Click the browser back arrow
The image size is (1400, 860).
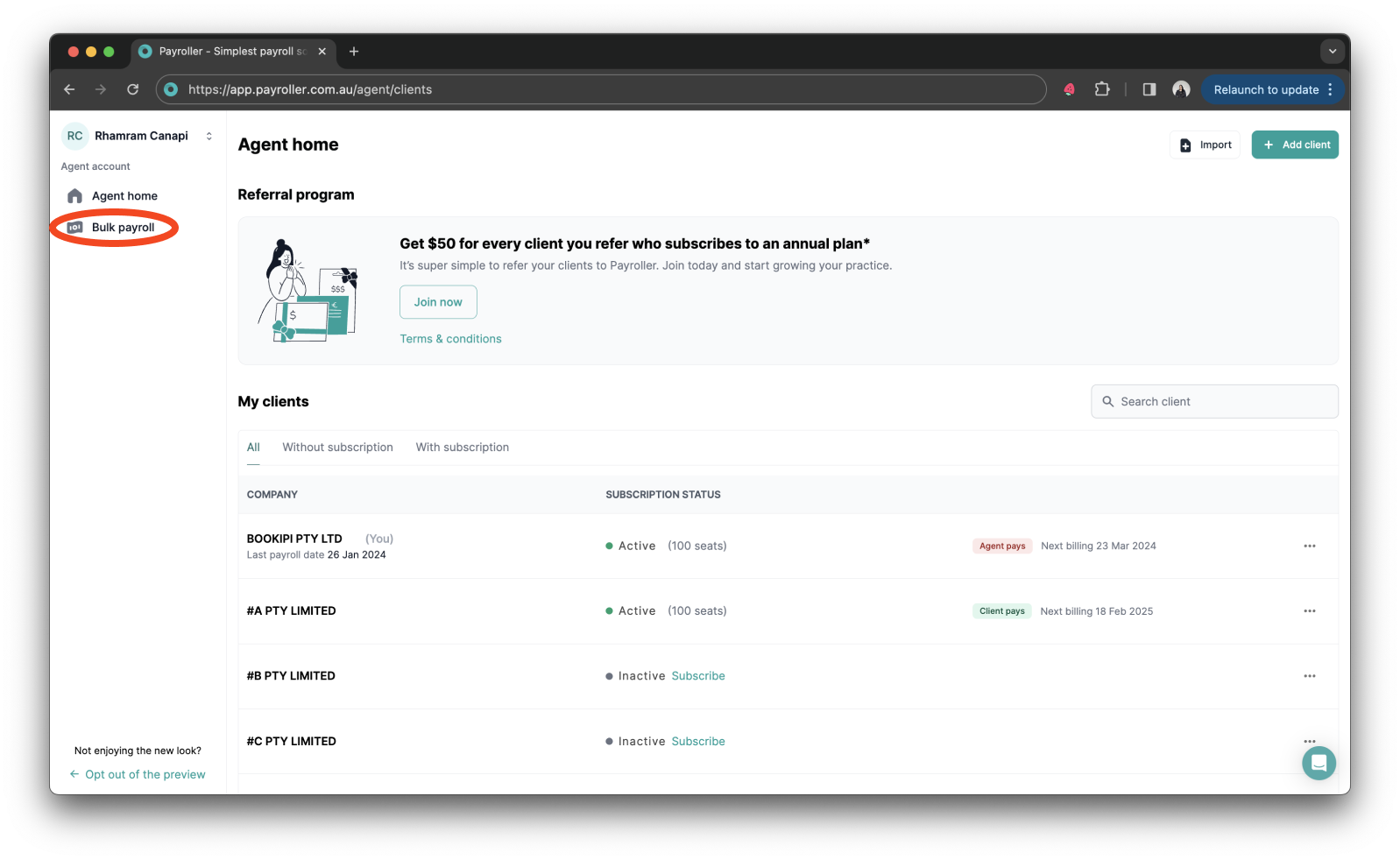tap(69, 89)
